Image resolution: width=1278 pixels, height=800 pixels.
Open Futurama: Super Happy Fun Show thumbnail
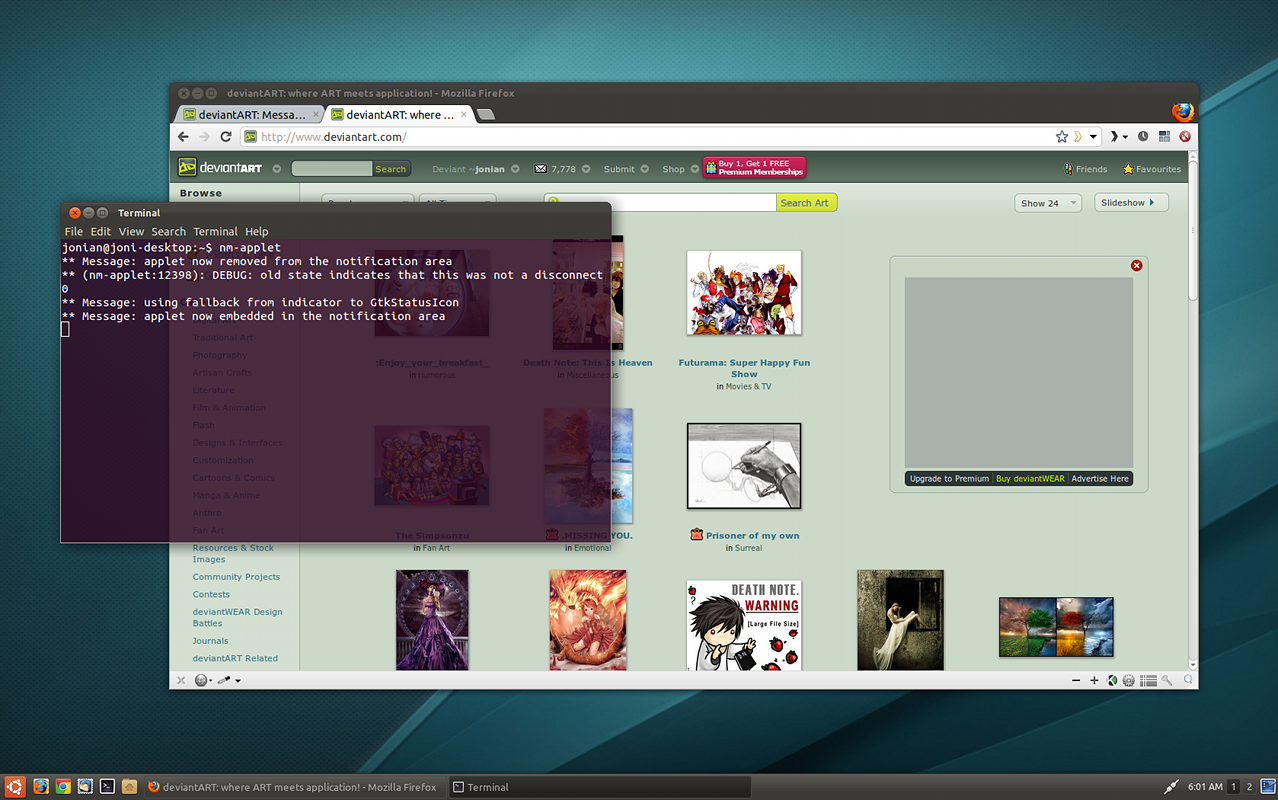pos(744,293)
